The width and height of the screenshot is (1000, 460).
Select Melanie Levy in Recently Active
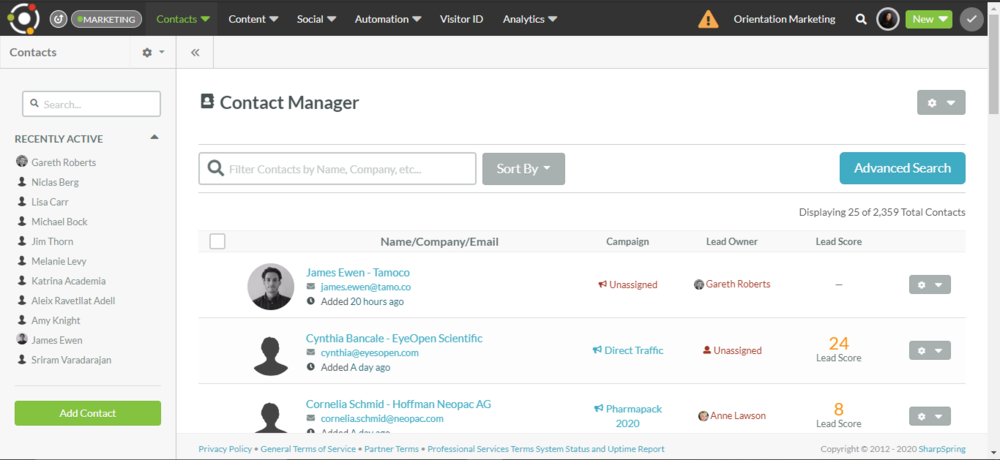click(x=59, y=261)
